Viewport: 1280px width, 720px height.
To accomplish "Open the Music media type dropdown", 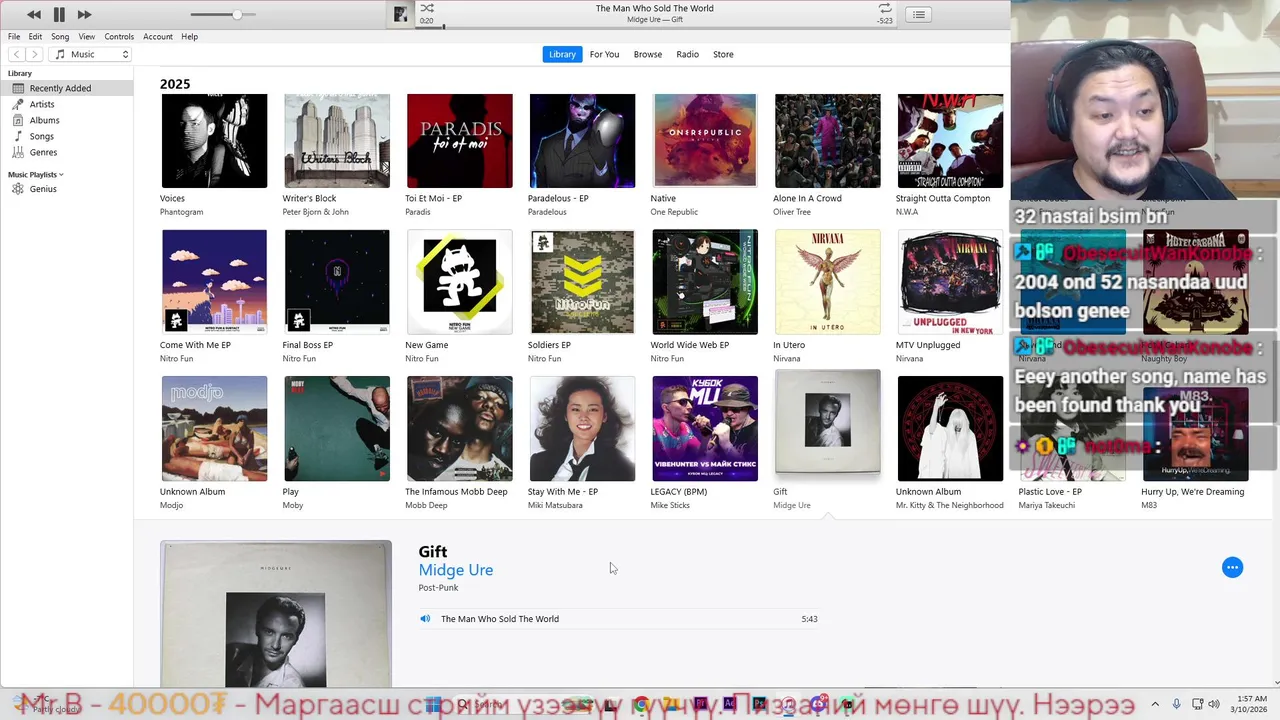I will (90, 54).
